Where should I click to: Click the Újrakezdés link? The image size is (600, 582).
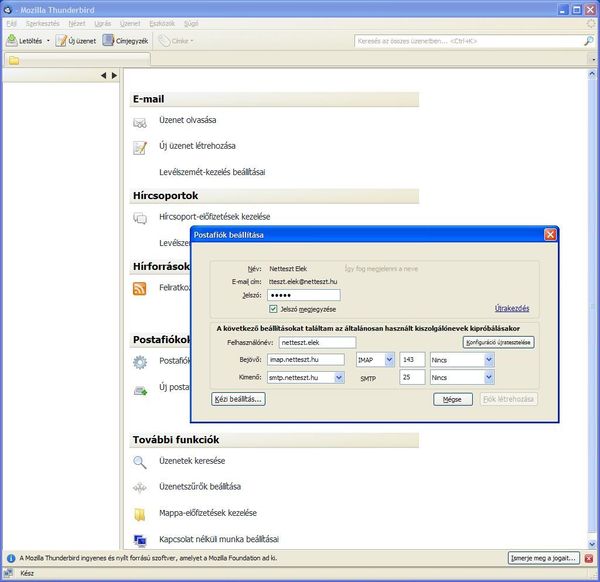[x=511, y=308]
